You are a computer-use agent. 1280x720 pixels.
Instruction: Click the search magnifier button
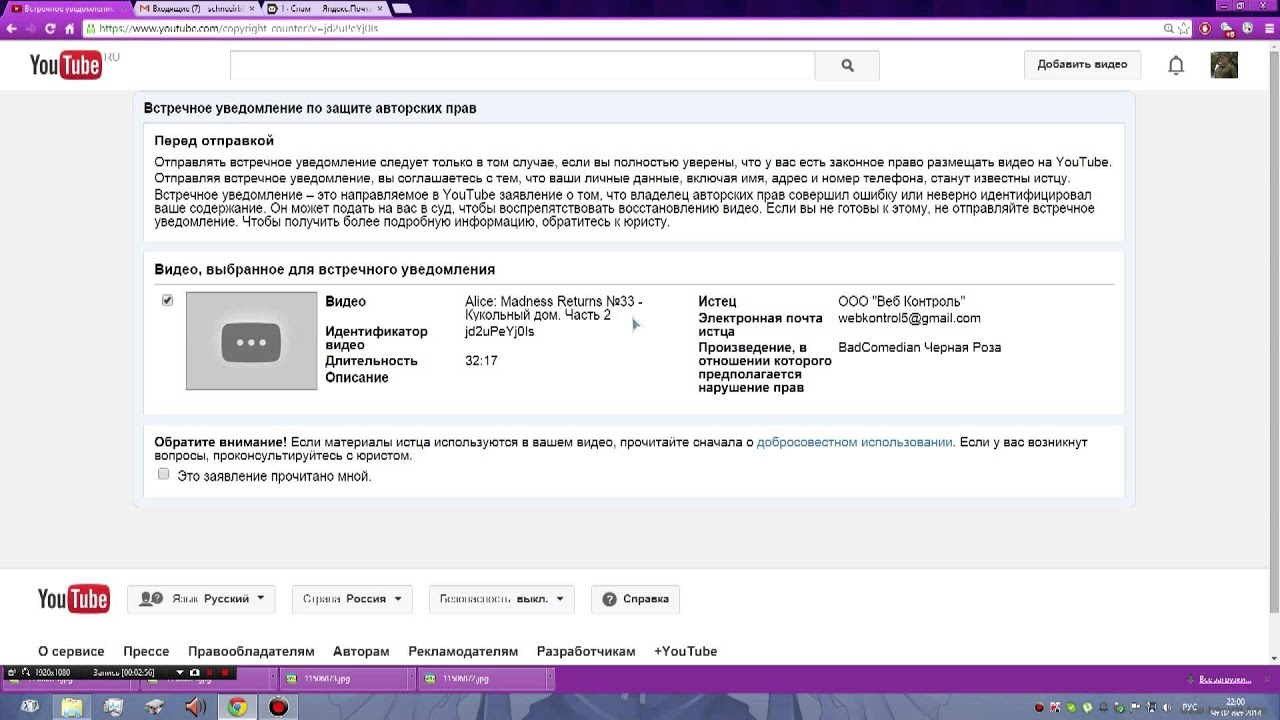click(x=847, y=66)
